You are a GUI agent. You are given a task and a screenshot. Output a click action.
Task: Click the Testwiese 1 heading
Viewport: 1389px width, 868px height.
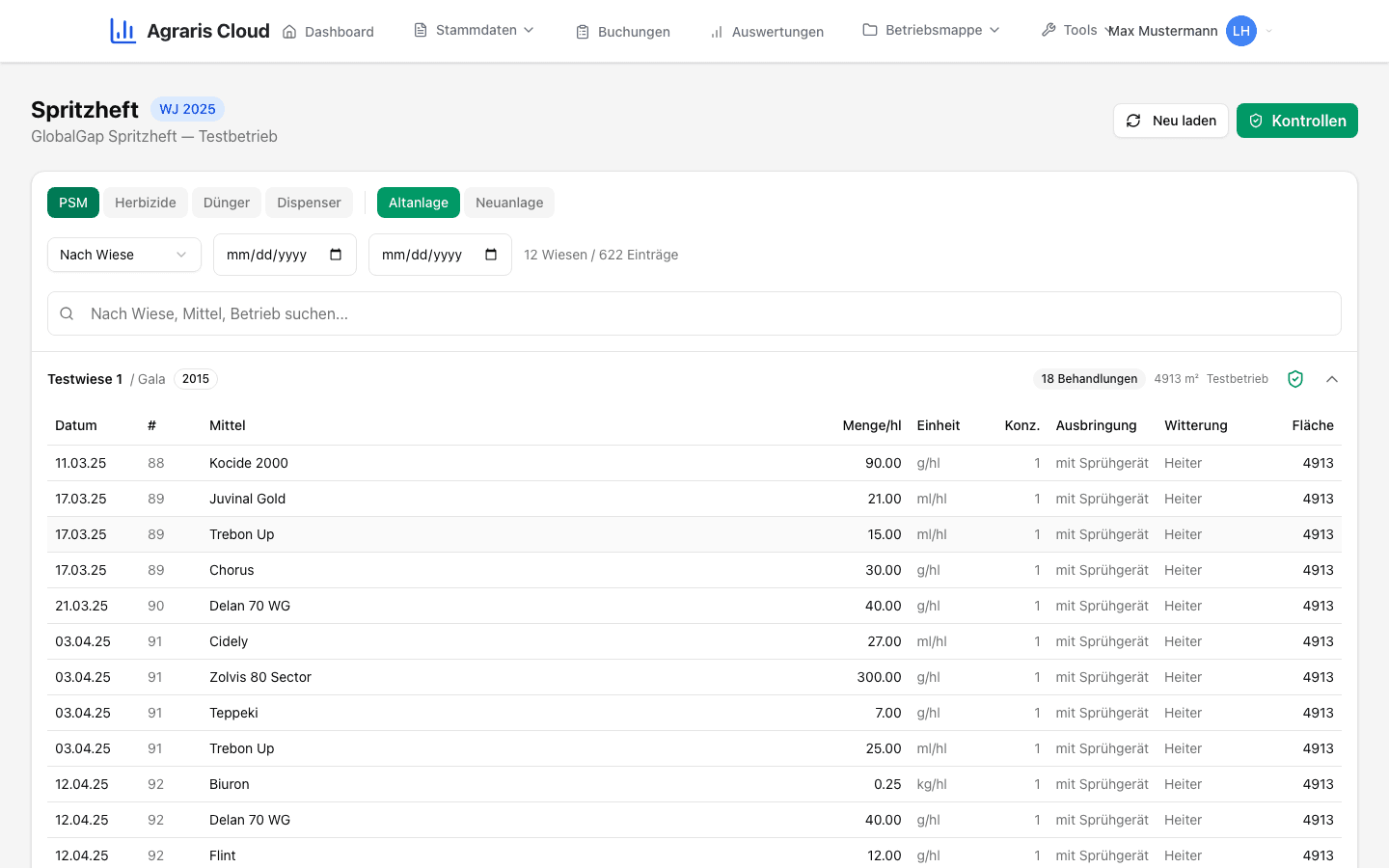[x=85, y=379]
